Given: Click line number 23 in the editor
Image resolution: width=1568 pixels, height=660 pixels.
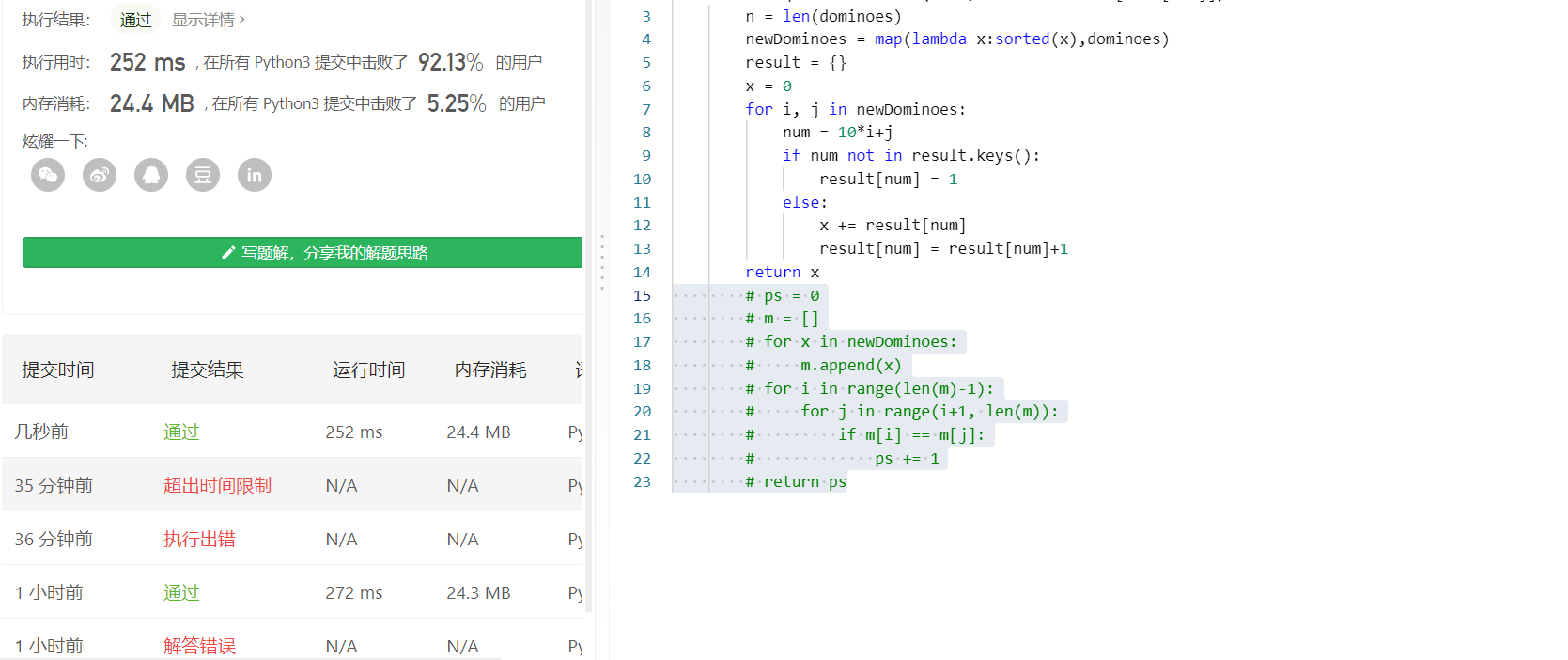Looking at the screenshot, I should pyautogui.click(x=642, y=482).
